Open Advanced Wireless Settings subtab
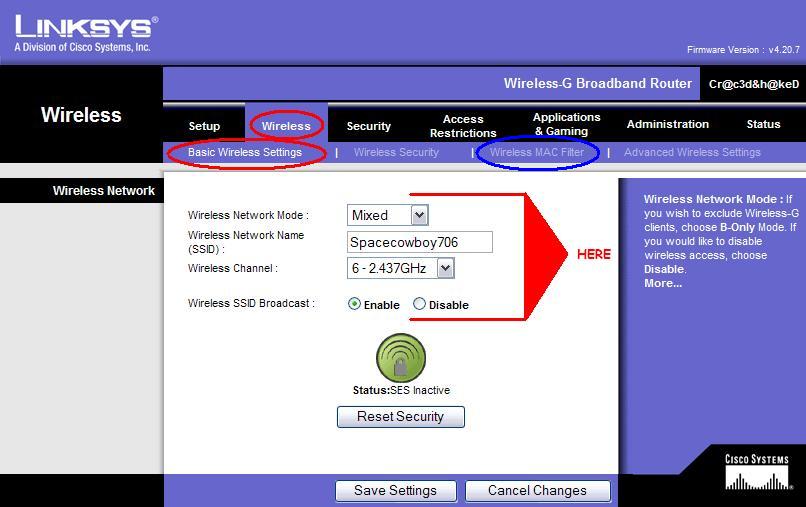The height and width of the screenshot is (507, 806). pyautogui.click(x=692, y=152)
